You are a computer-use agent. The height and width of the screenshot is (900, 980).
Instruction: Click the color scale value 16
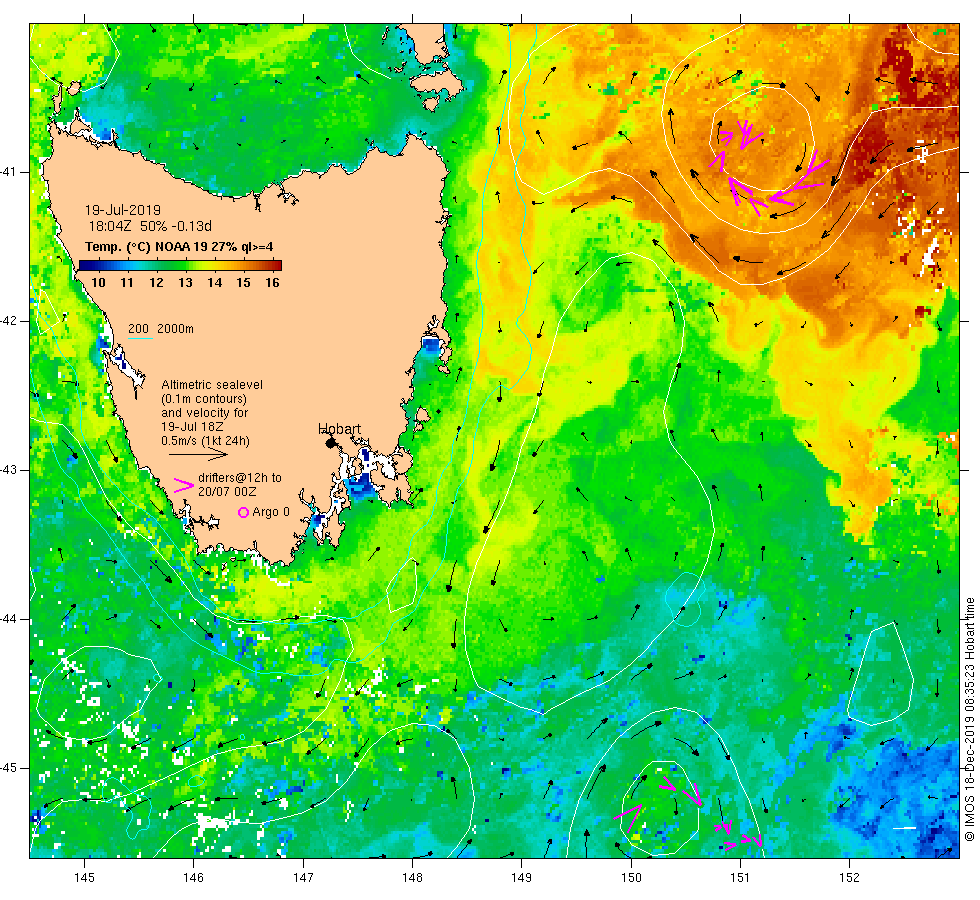coord(272,282)
